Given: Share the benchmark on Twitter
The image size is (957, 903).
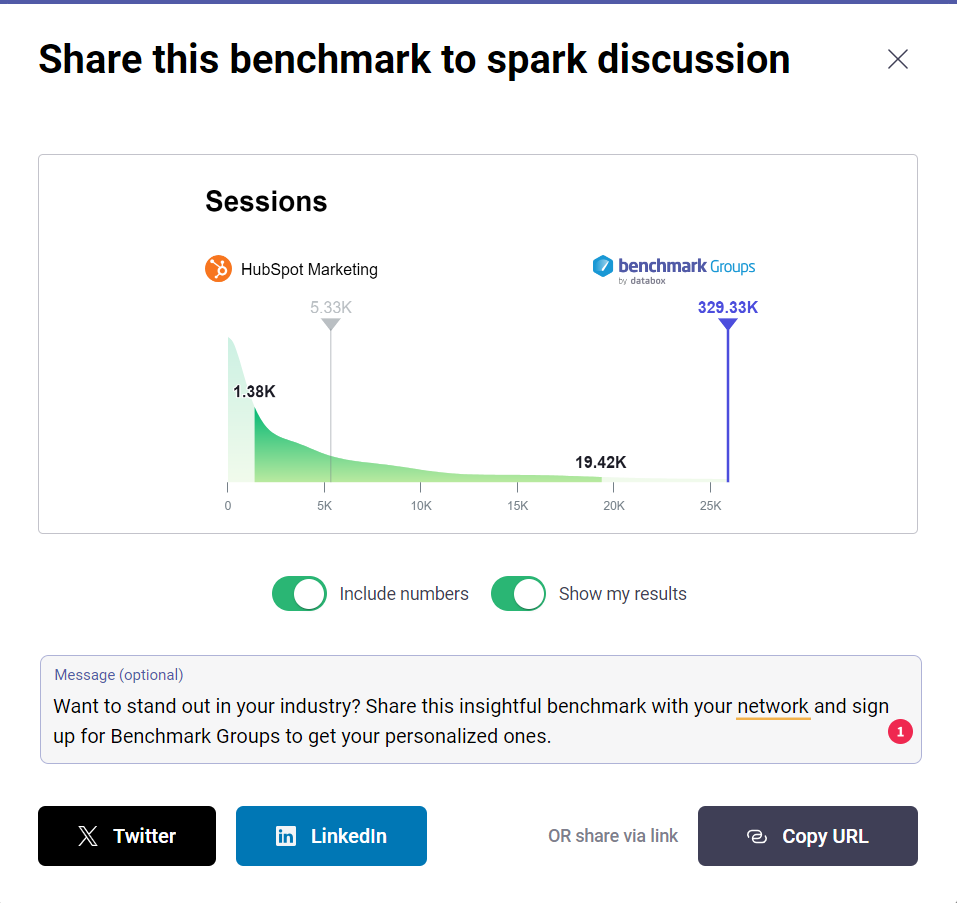Looking at the screenshot, I should coord(126,836).
